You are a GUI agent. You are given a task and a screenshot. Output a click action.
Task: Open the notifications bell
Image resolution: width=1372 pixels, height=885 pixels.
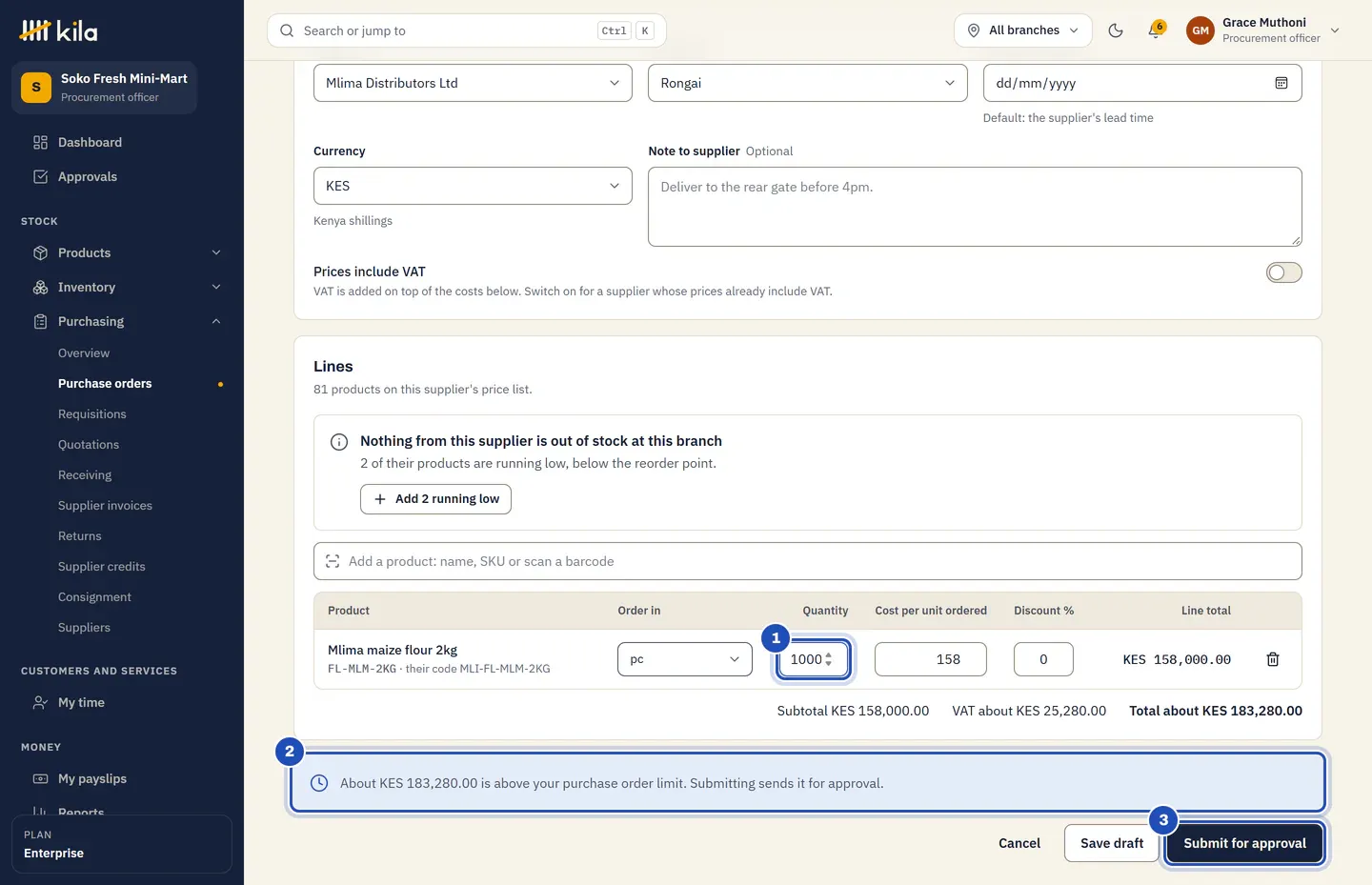point(1156,30)
